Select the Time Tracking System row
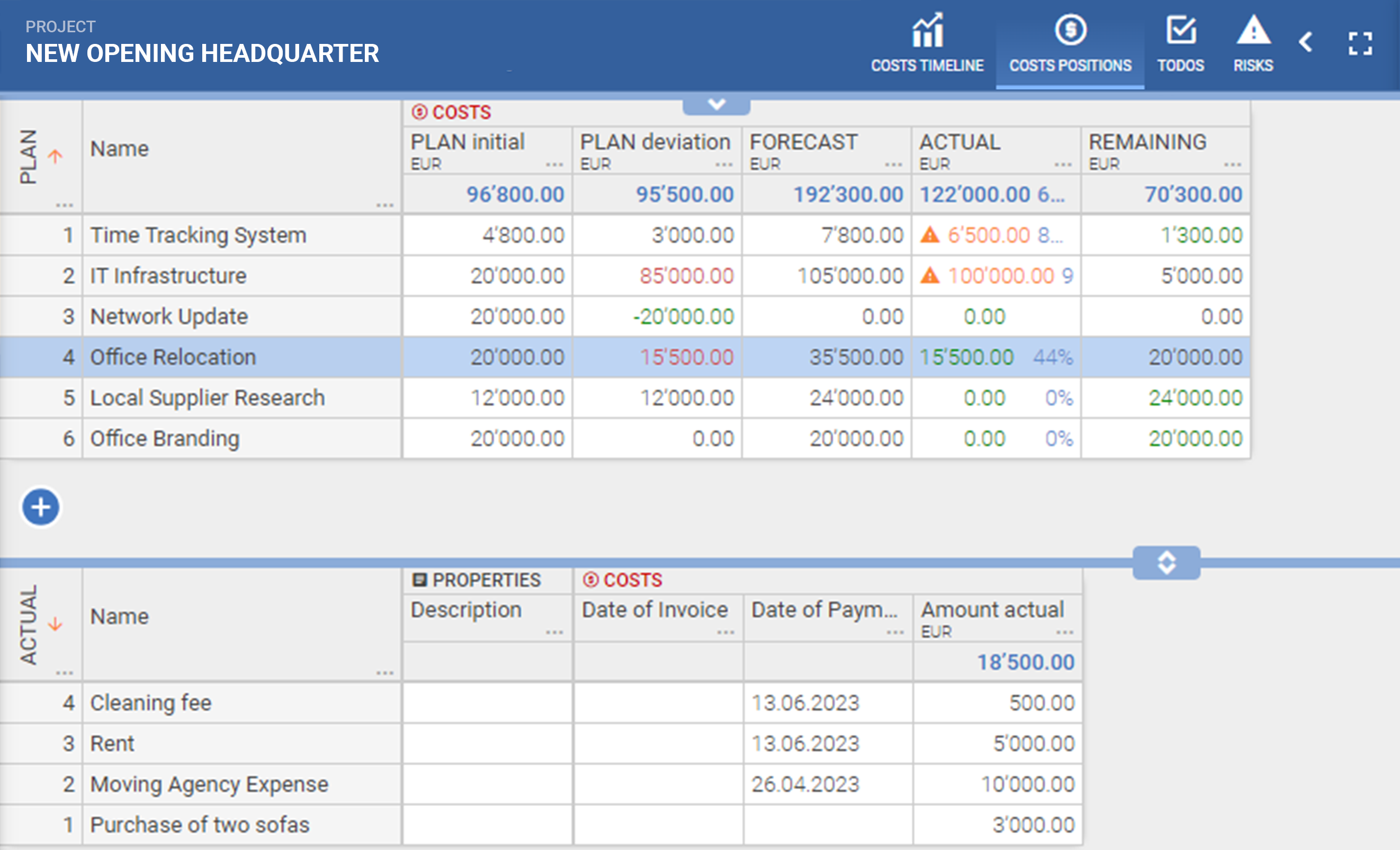 pyautogui.click(x=625, y=234)
